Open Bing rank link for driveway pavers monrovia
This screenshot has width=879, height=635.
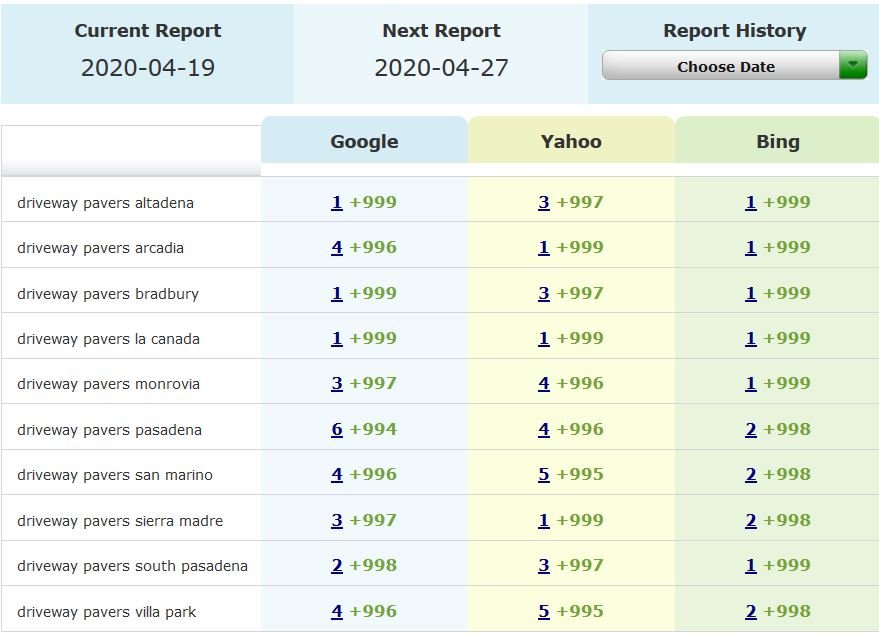tap(751, 383)
